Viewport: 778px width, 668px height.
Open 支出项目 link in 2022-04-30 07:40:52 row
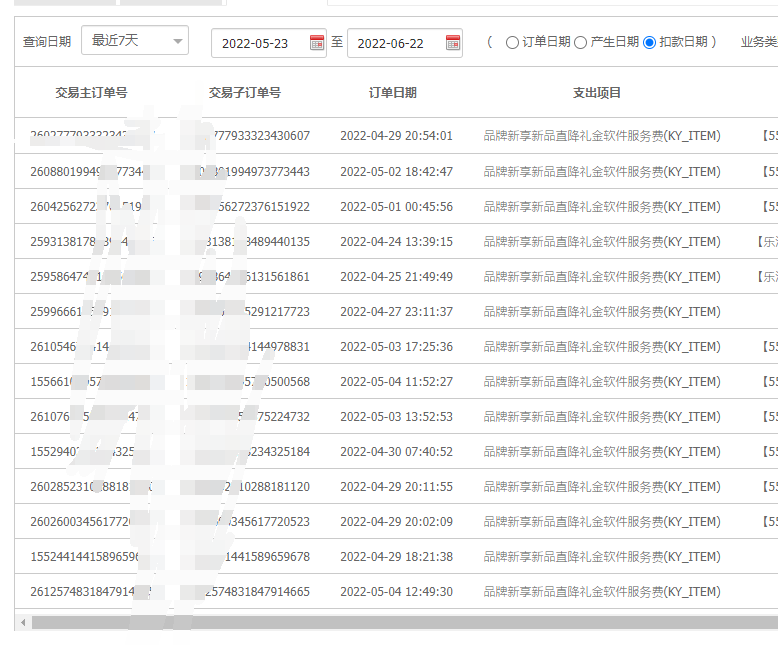tap(601, 452)
